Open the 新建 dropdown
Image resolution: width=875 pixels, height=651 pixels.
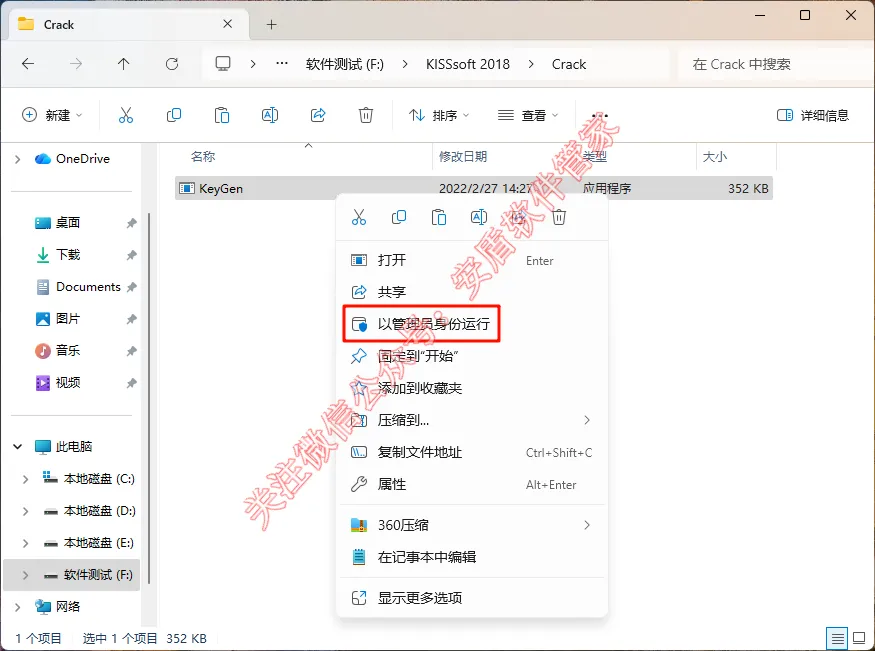tap(52, 115)
